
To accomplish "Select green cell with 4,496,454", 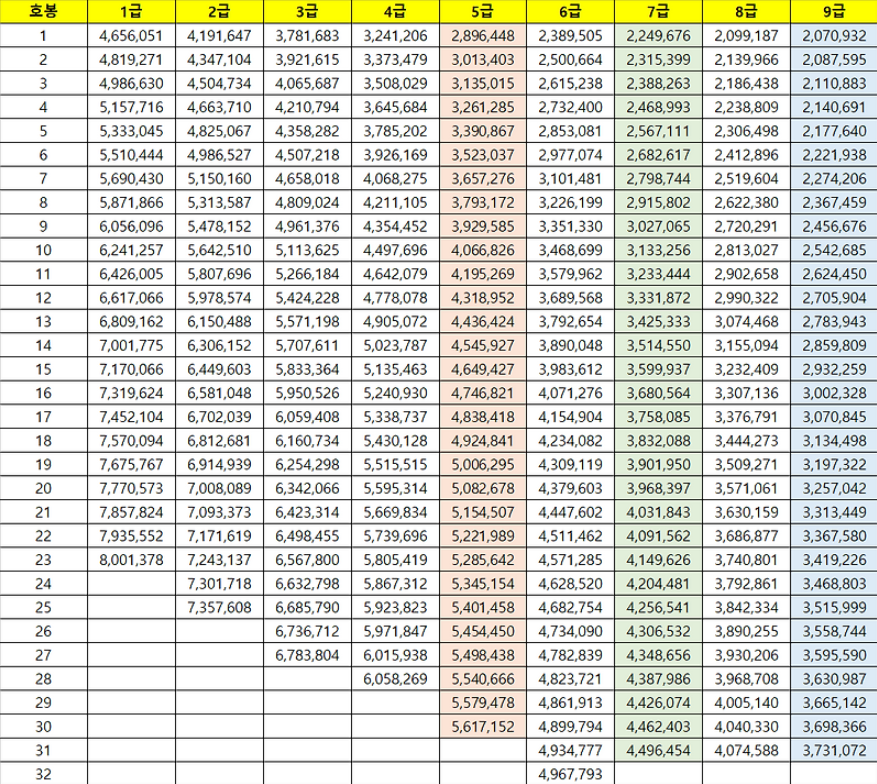I will click(x=658, y=749).
